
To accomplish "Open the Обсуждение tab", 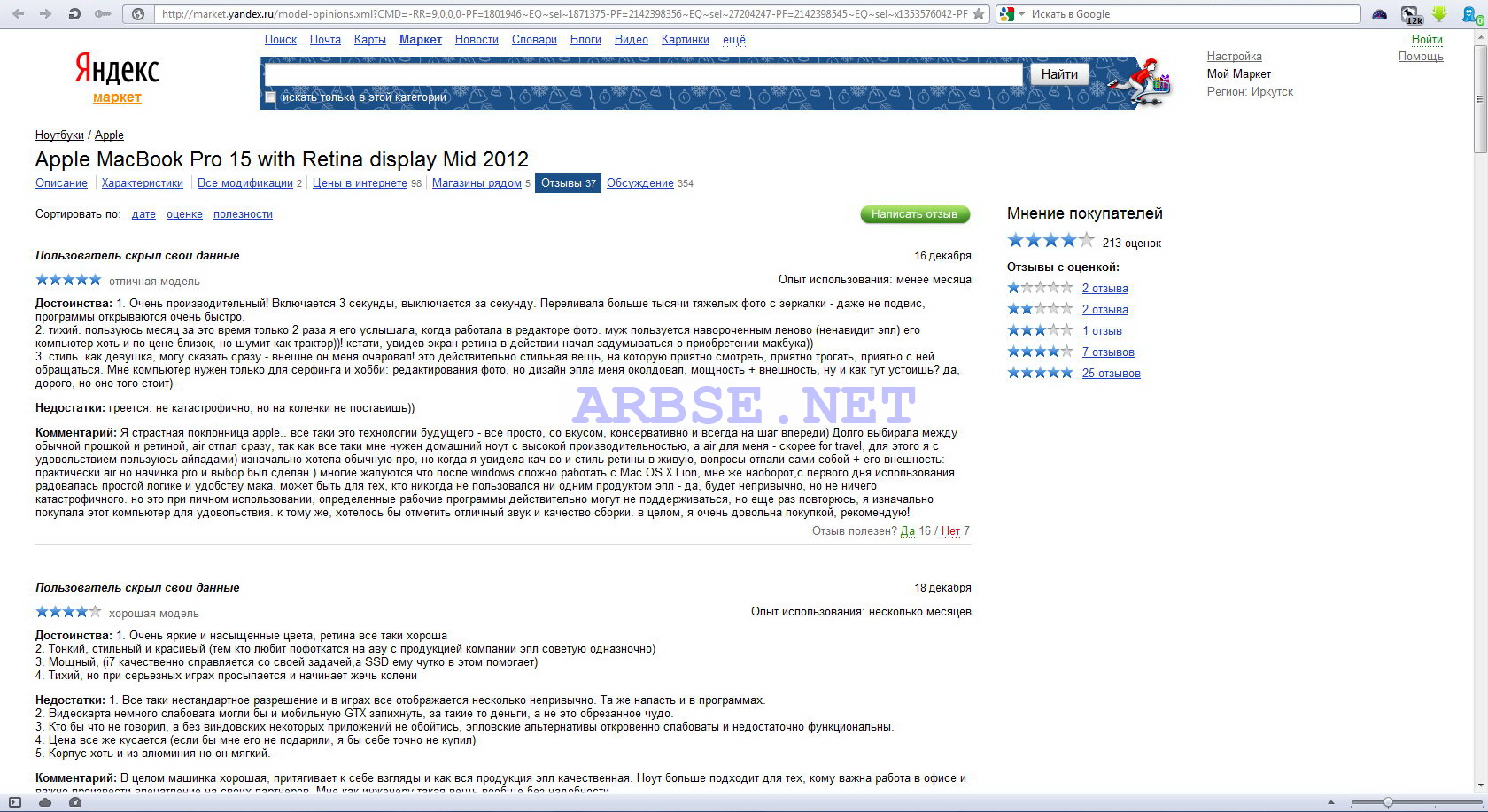I will pos(640,183).
